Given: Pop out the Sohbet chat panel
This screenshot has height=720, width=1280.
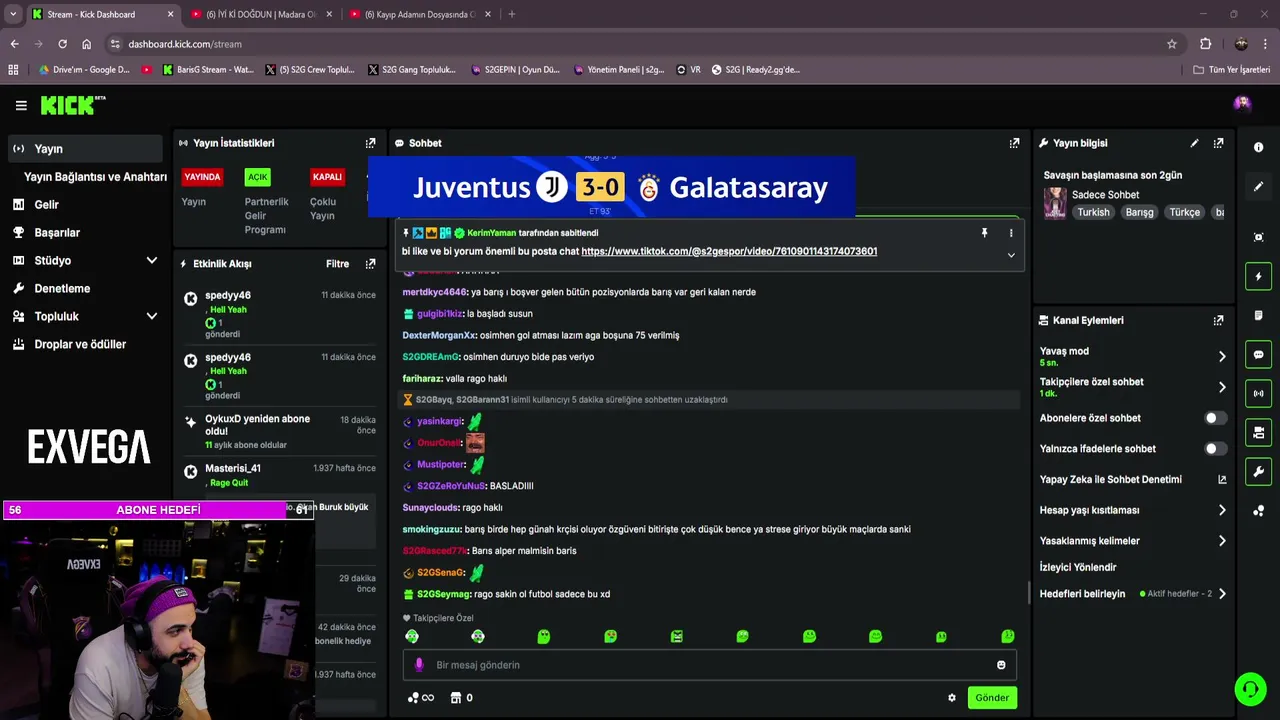Looking at the screenshot, I should click(1014, 143).
